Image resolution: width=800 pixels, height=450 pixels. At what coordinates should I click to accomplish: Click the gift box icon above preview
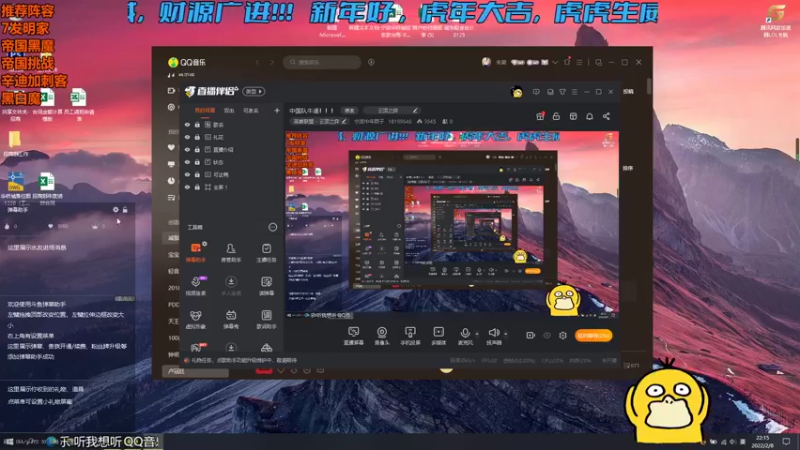(540, 116)
